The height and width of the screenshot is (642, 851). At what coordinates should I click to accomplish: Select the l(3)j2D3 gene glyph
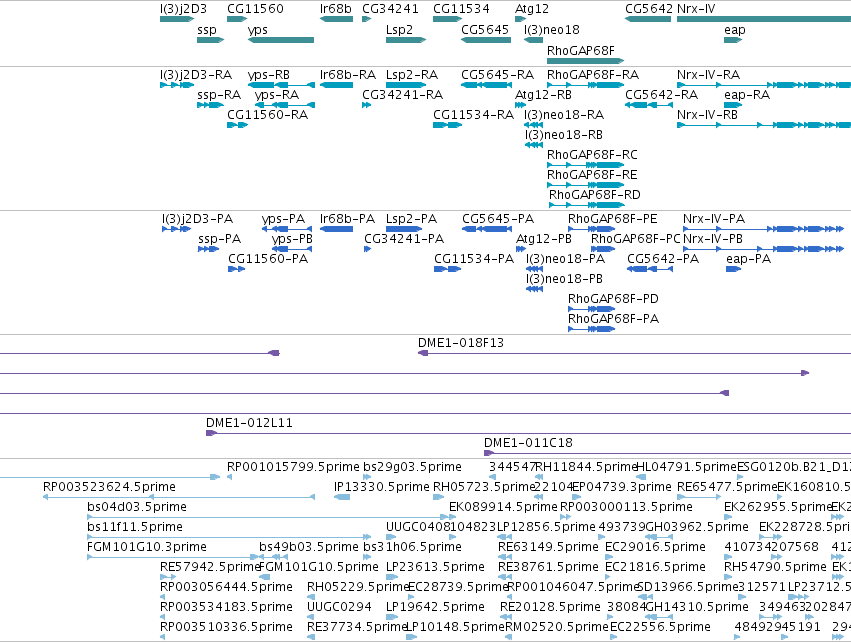[x=177, y=19]
